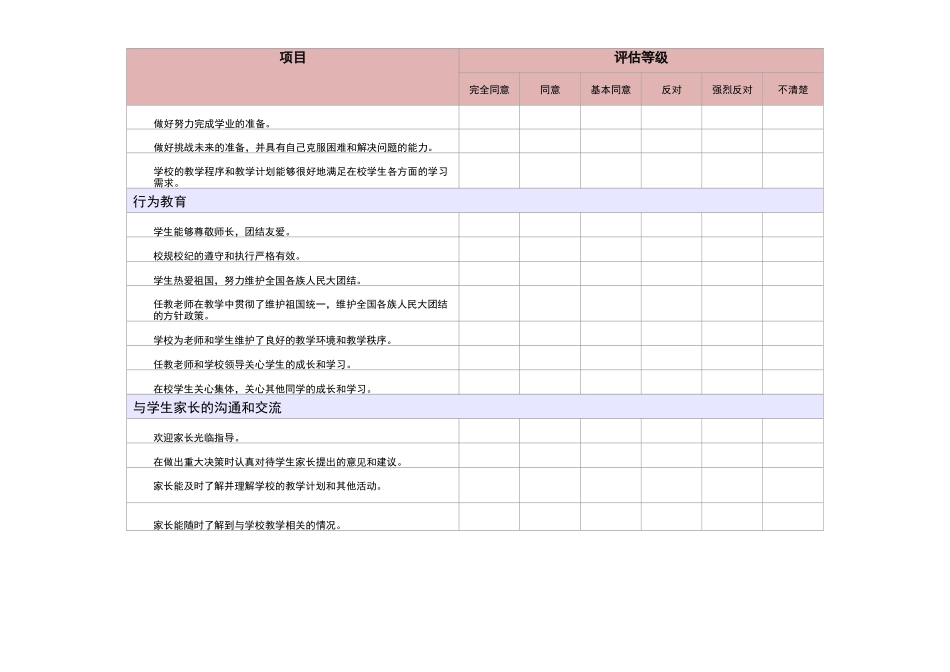Click the row 学校的教学程序和教学计划
Viewport: 950px width, 672px height.
475,171
